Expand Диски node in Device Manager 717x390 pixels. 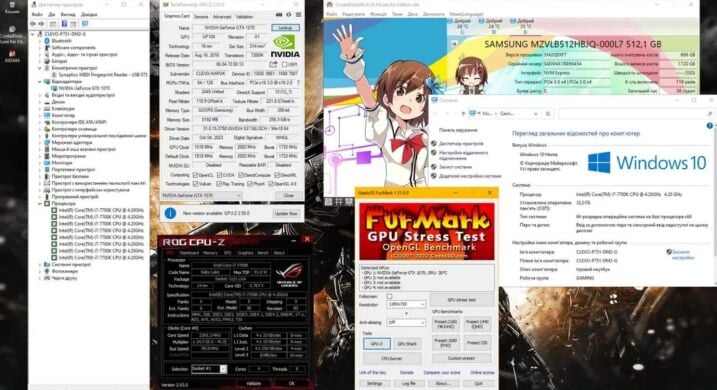(x=40, y=102)
